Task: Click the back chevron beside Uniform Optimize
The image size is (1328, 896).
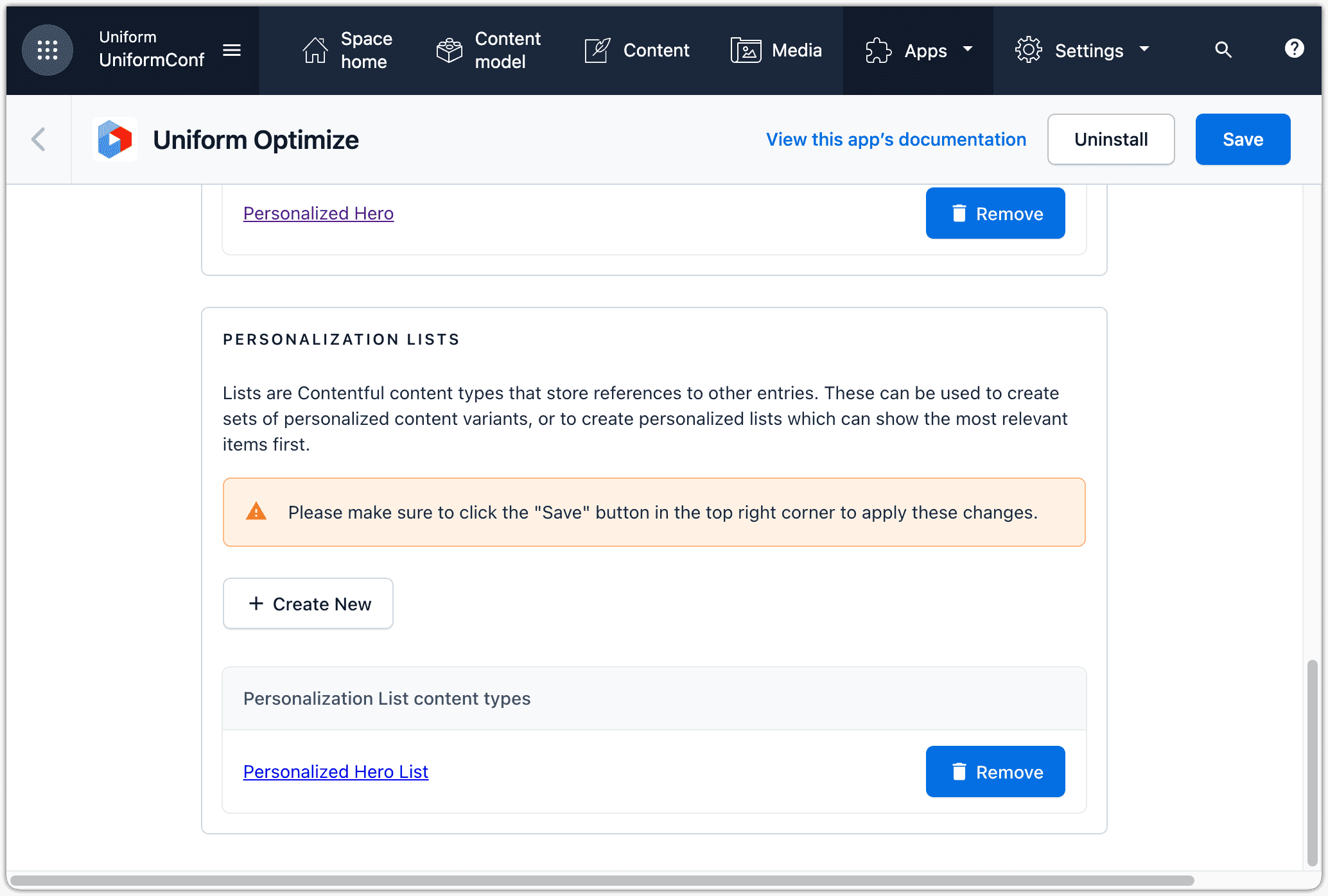Action: (38, 139)
